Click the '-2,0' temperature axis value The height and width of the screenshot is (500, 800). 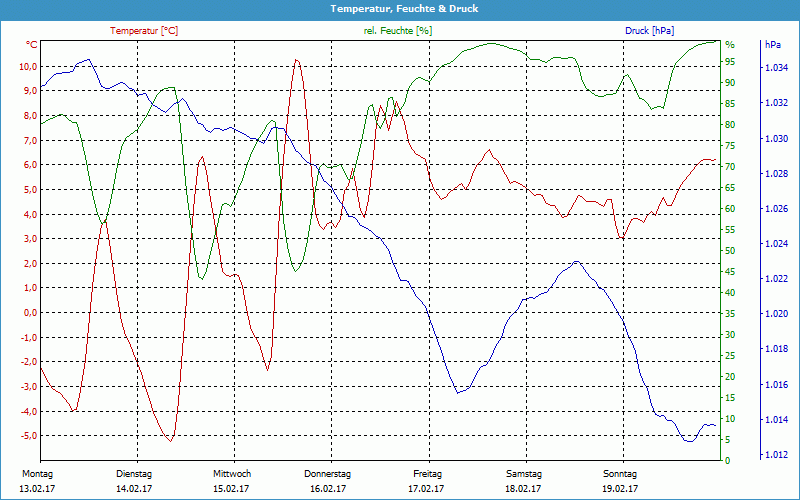(29, 362)
